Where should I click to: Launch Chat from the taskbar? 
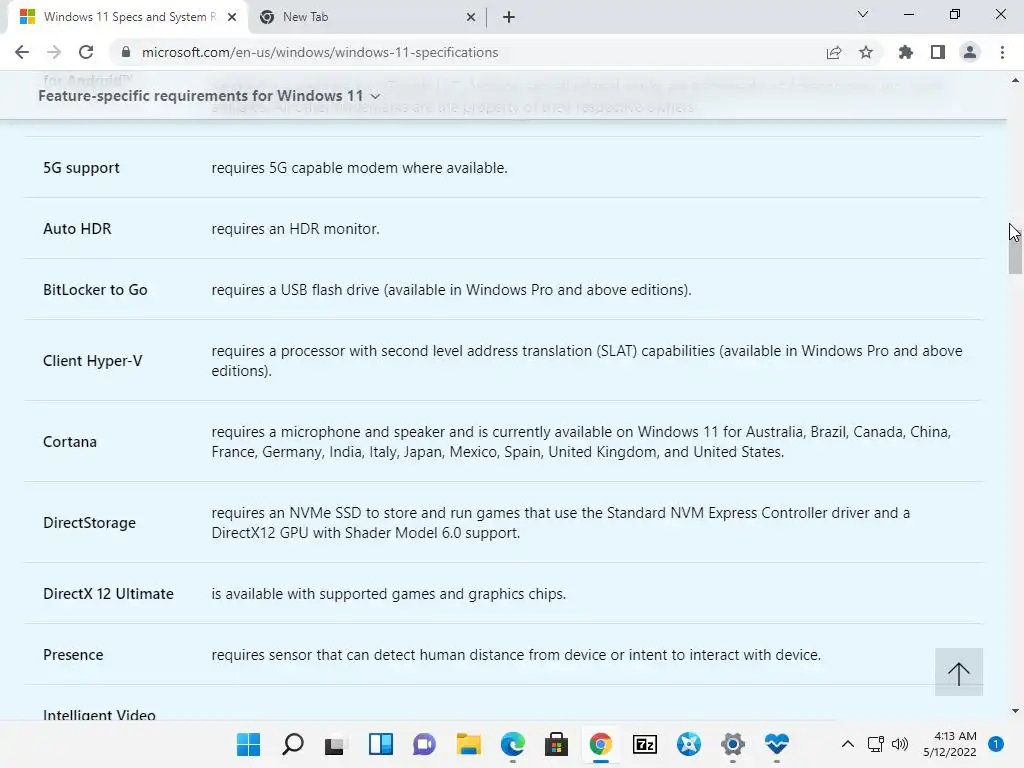point(424,744)
